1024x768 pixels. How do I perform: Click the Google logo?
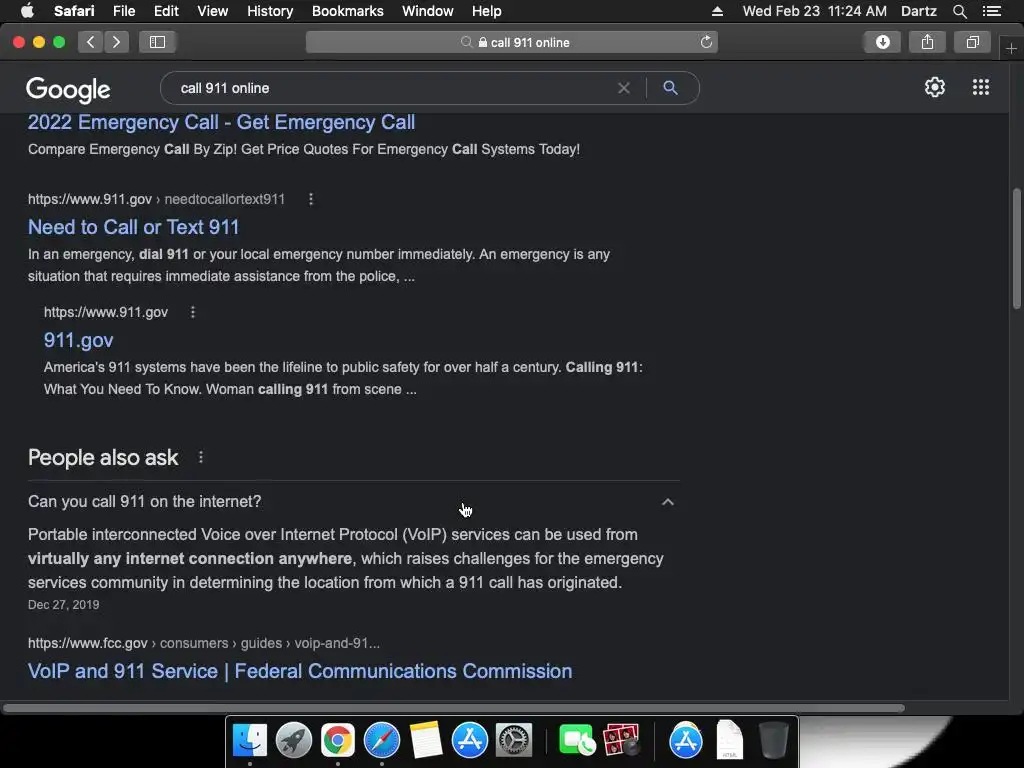[68, 89]
